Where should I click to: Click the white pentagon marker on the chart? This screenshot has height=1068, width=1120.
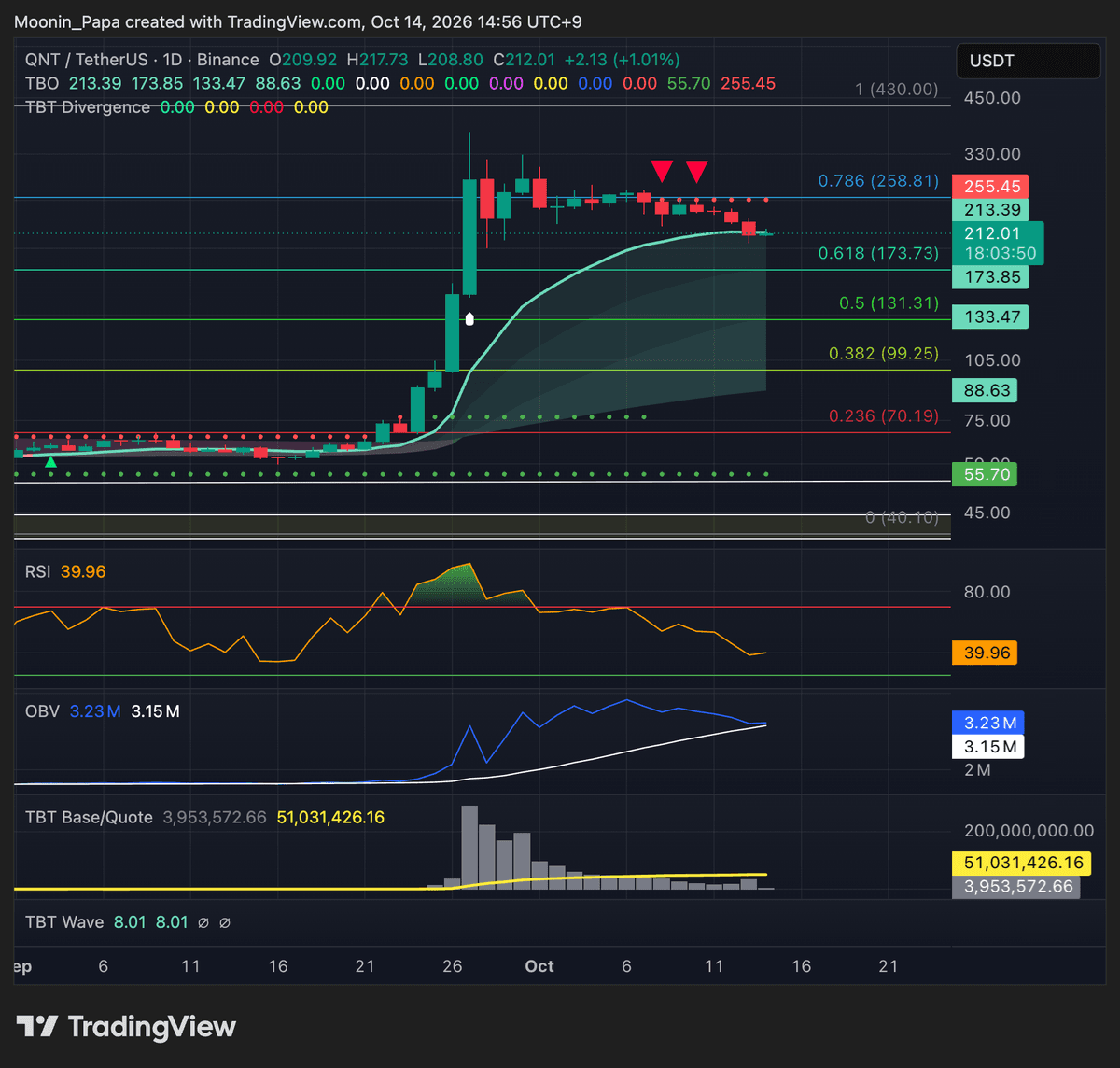tap(469, 319)
